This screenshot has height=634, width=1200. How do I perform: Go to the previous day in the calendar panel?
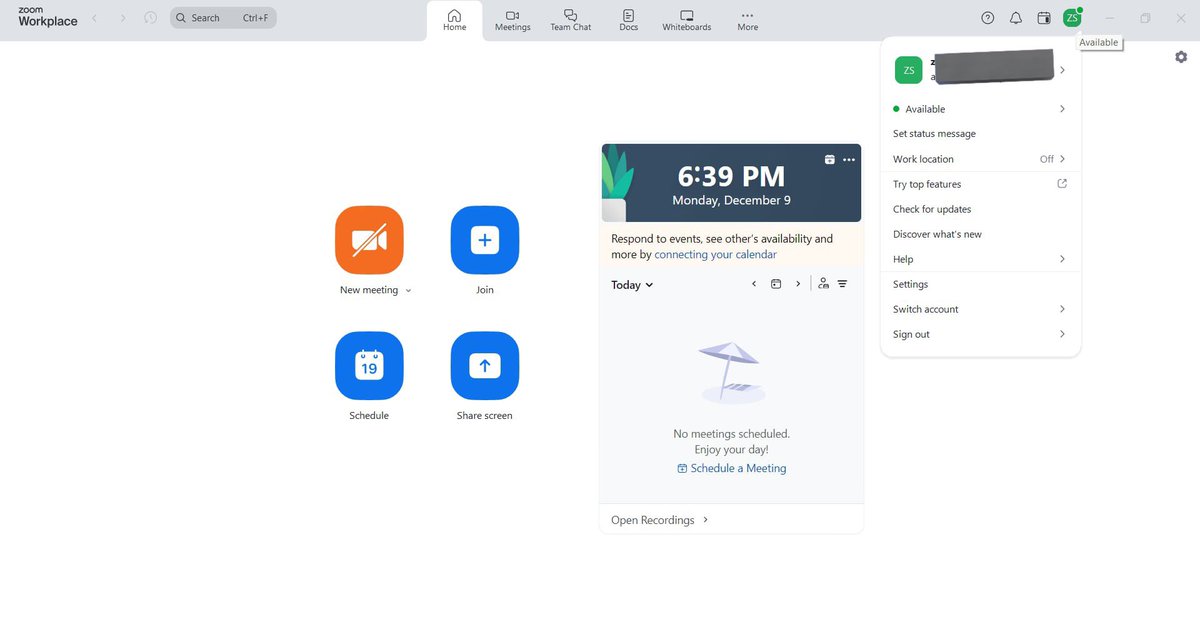(x=754, y=284)
